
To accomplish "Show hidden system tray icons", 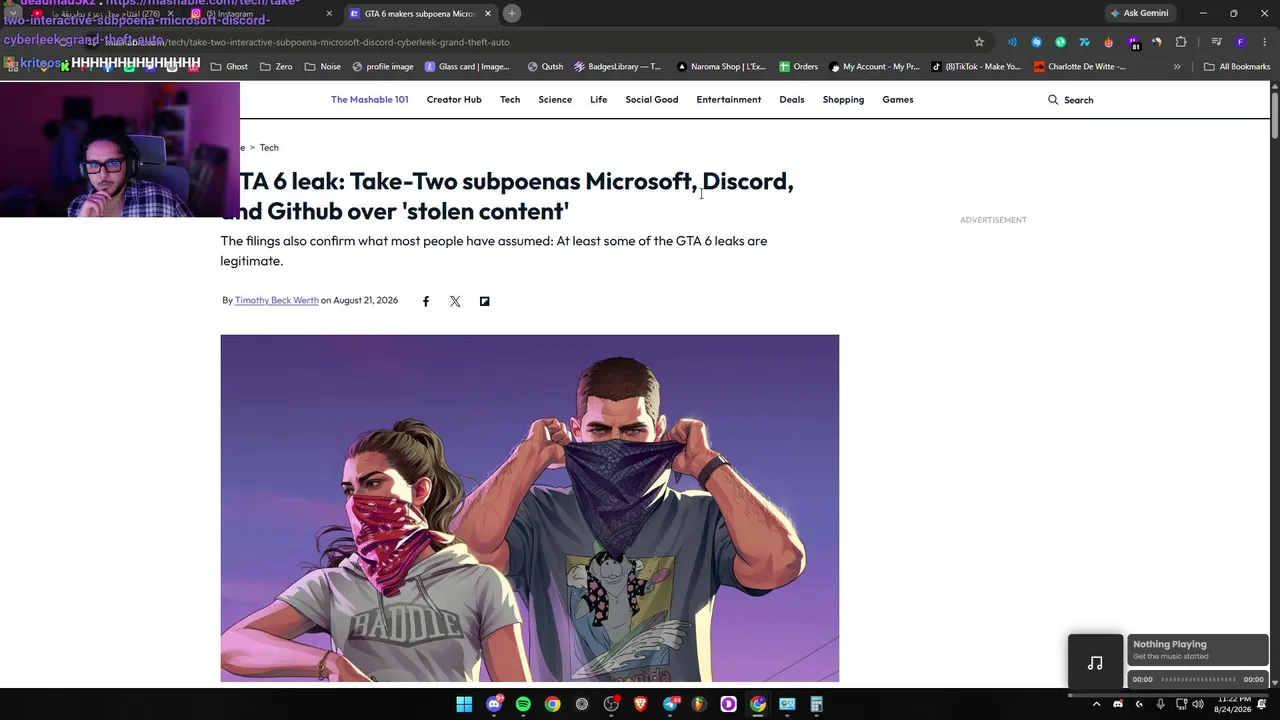I will click(1096, 704).
